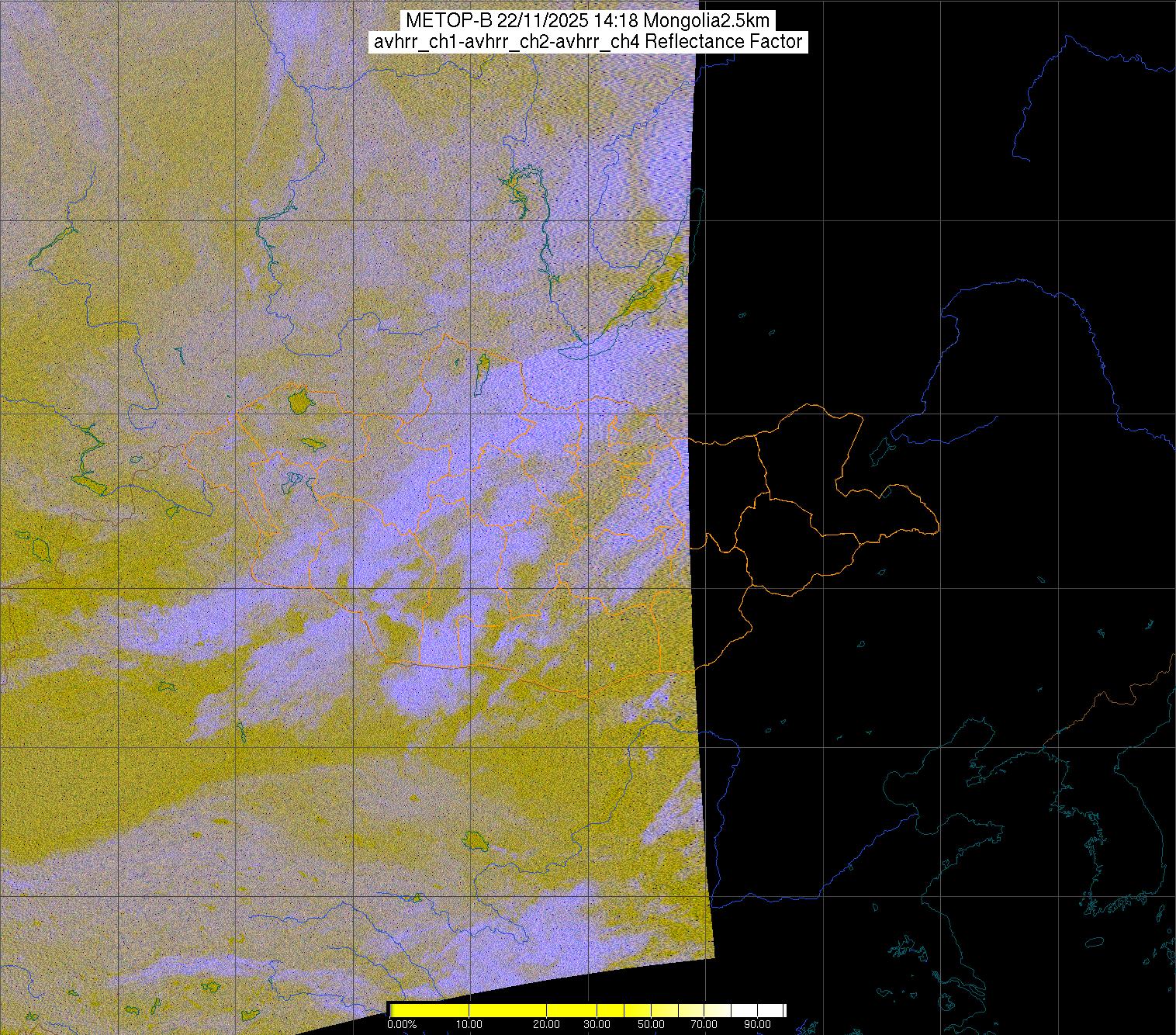This screenshot has width=1176, height=1035.
Task: Click the METOP-B title line text
Action: (587, 20)
